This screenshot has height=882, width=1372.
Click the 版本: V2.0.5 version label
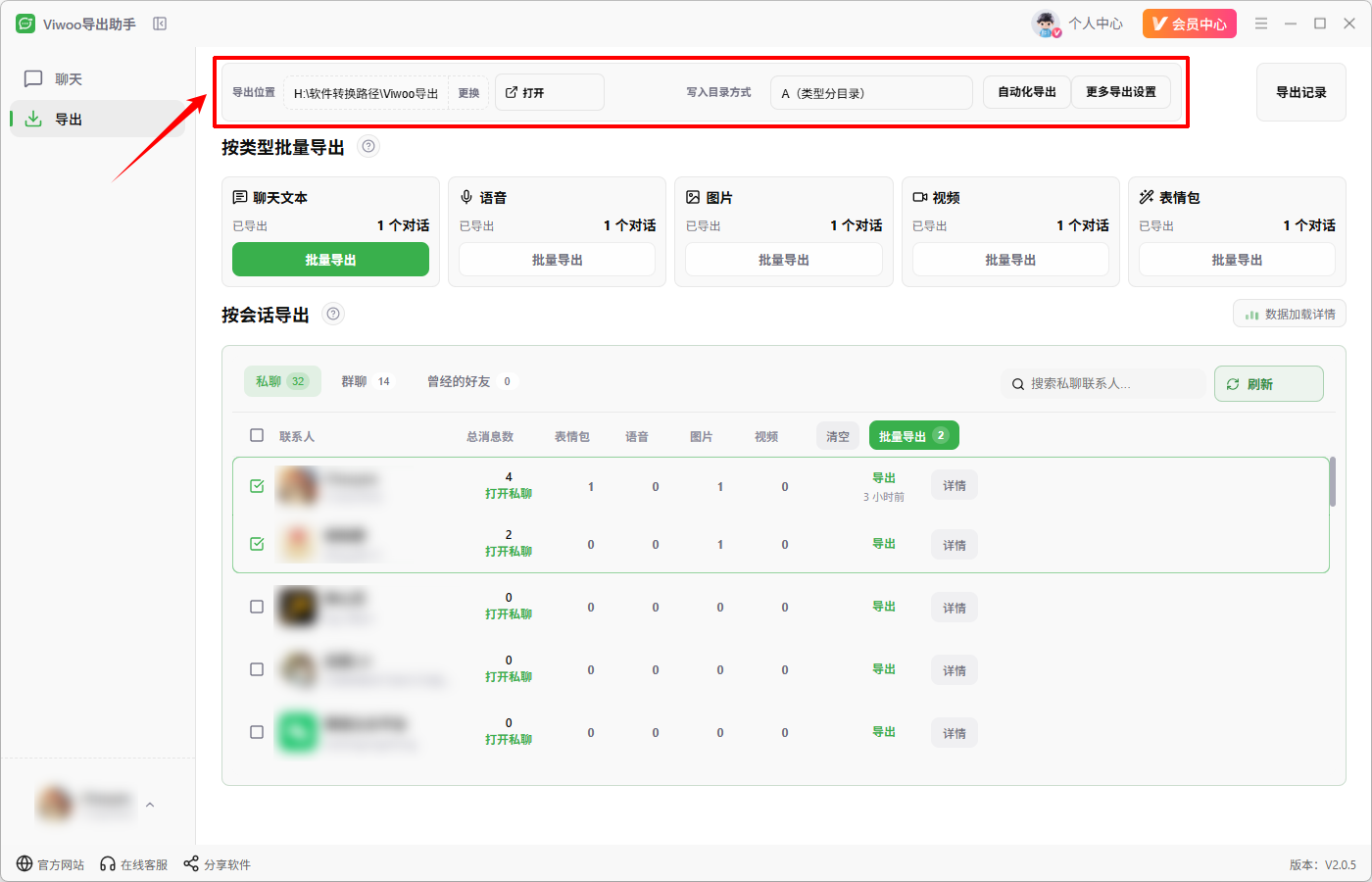pos(1323,864)
